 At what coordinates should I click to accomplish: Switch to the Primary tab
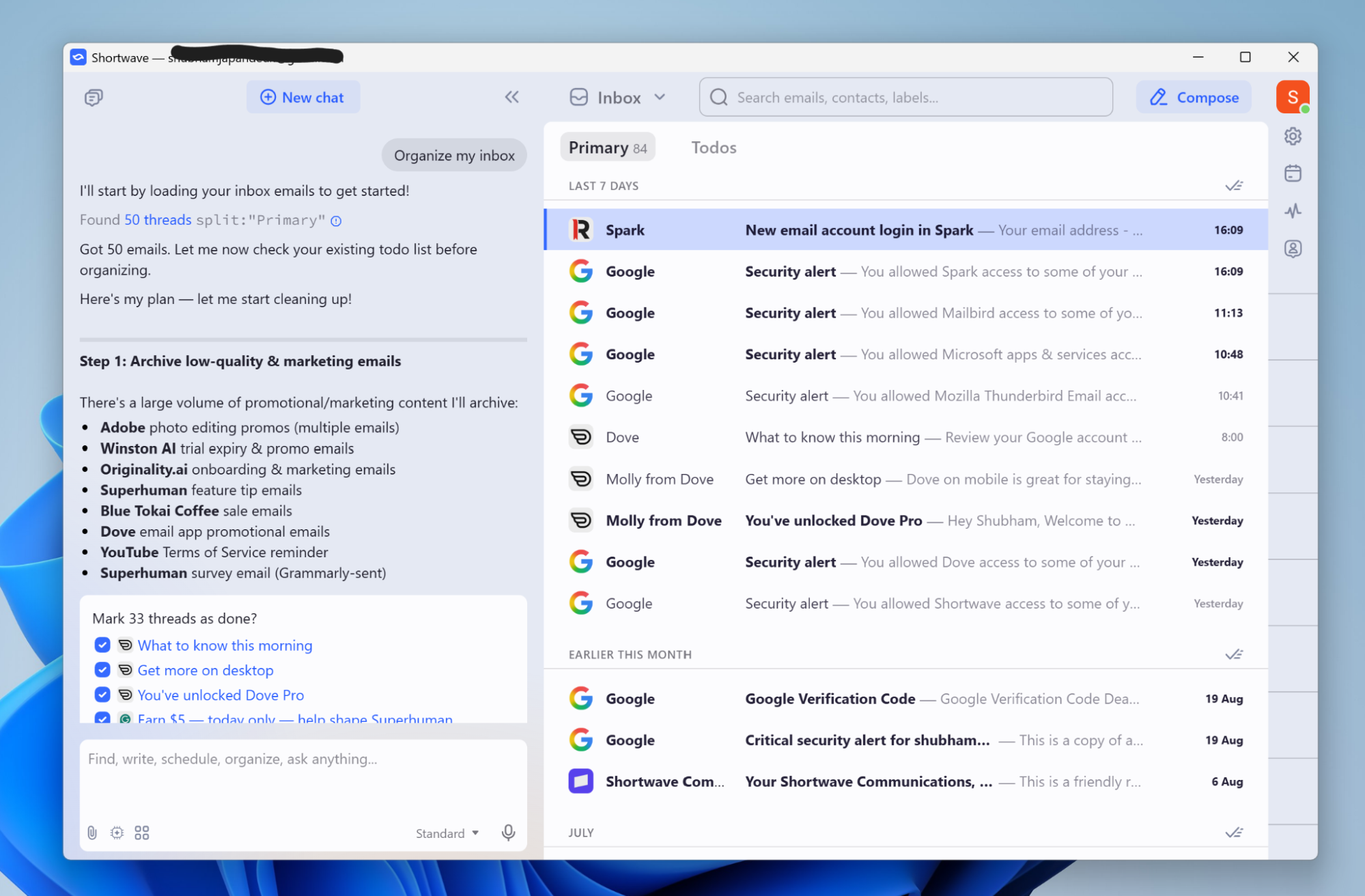point(608,148)
